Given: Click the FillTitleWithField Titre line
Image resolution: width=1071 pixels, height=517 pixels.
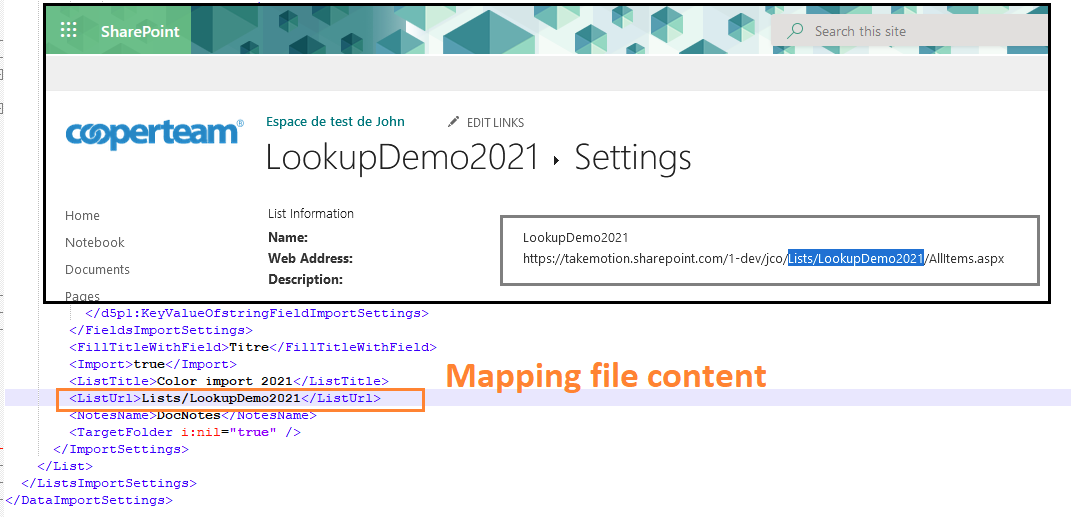Looking at the screenshot, I should point(253,347).
